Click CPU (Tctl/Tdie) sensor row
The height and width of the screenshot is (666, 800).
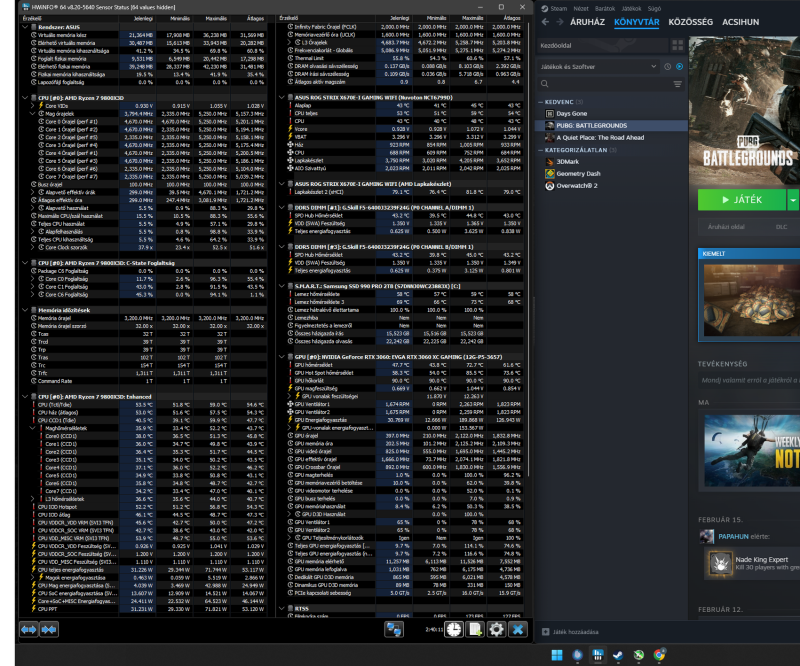click(x=143, y=405)
